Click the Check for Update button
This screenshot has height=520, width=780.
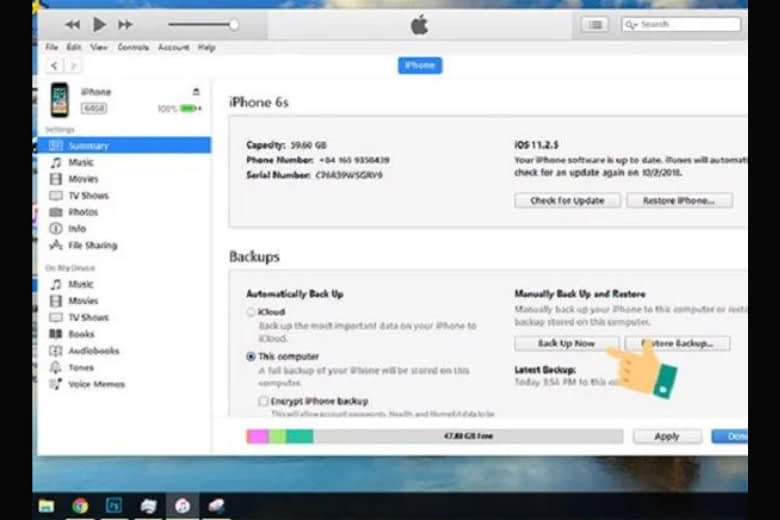(567, 201)
